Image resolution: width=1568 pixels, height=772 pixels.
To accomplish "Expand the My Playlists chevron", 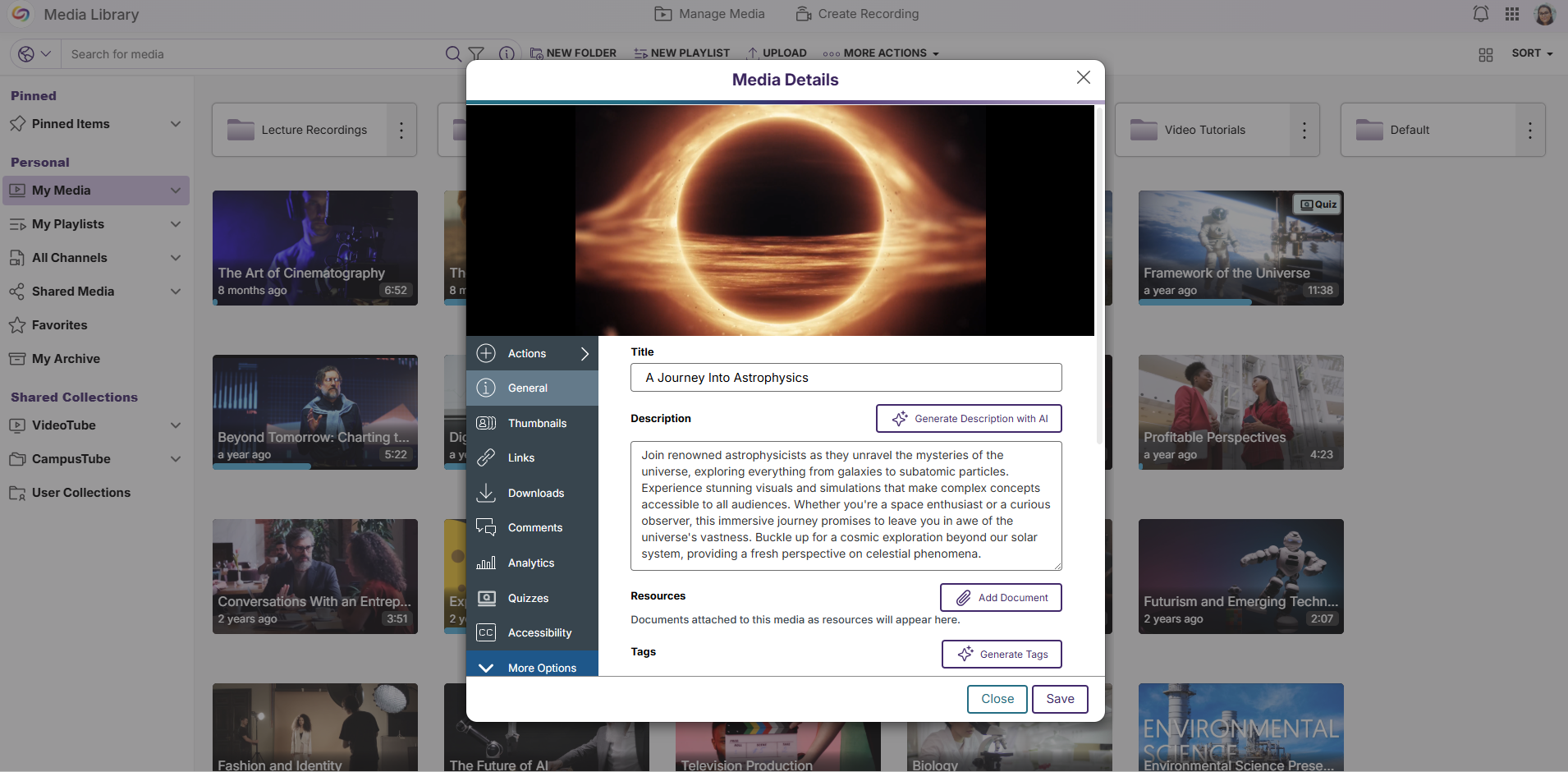I will [x=176, y=224].
